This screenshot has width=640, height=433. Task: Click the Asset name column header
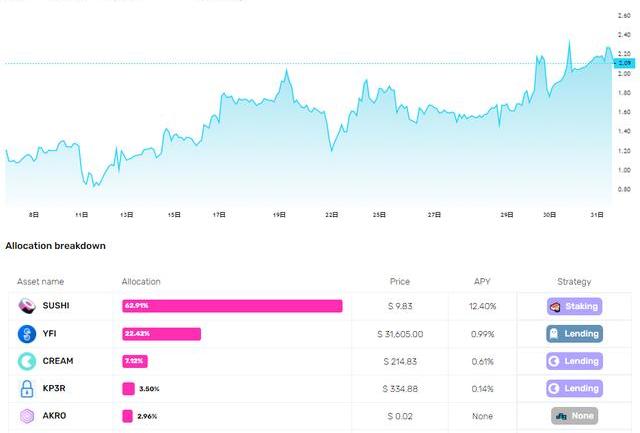pos(40,281)
